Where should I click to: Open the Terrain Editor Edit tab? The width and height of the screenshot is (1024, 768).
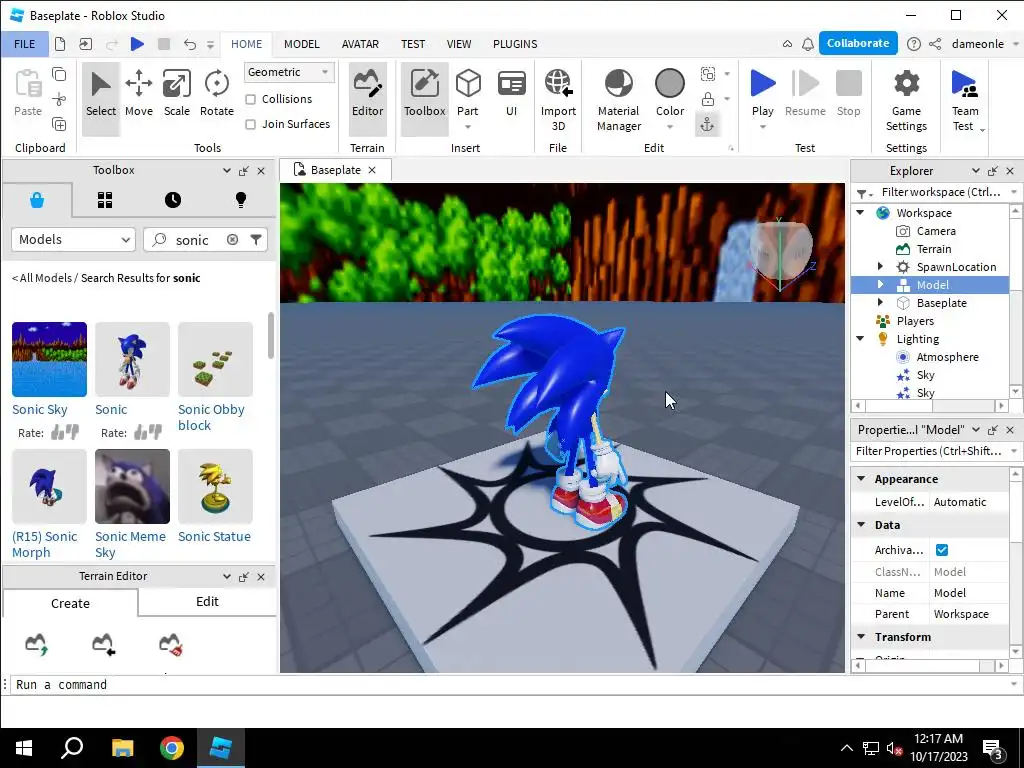(207, 601)
